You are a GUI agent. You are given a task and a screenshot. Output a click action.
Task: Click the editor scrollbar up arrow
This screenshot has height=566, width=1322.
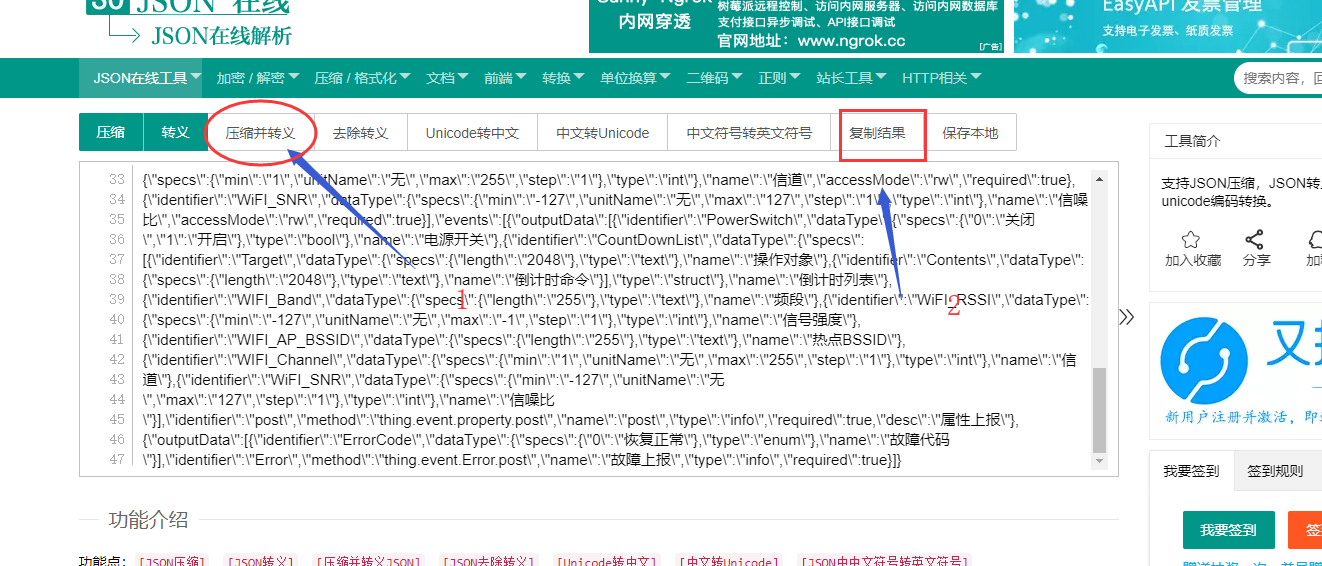tap(1100, 178)
